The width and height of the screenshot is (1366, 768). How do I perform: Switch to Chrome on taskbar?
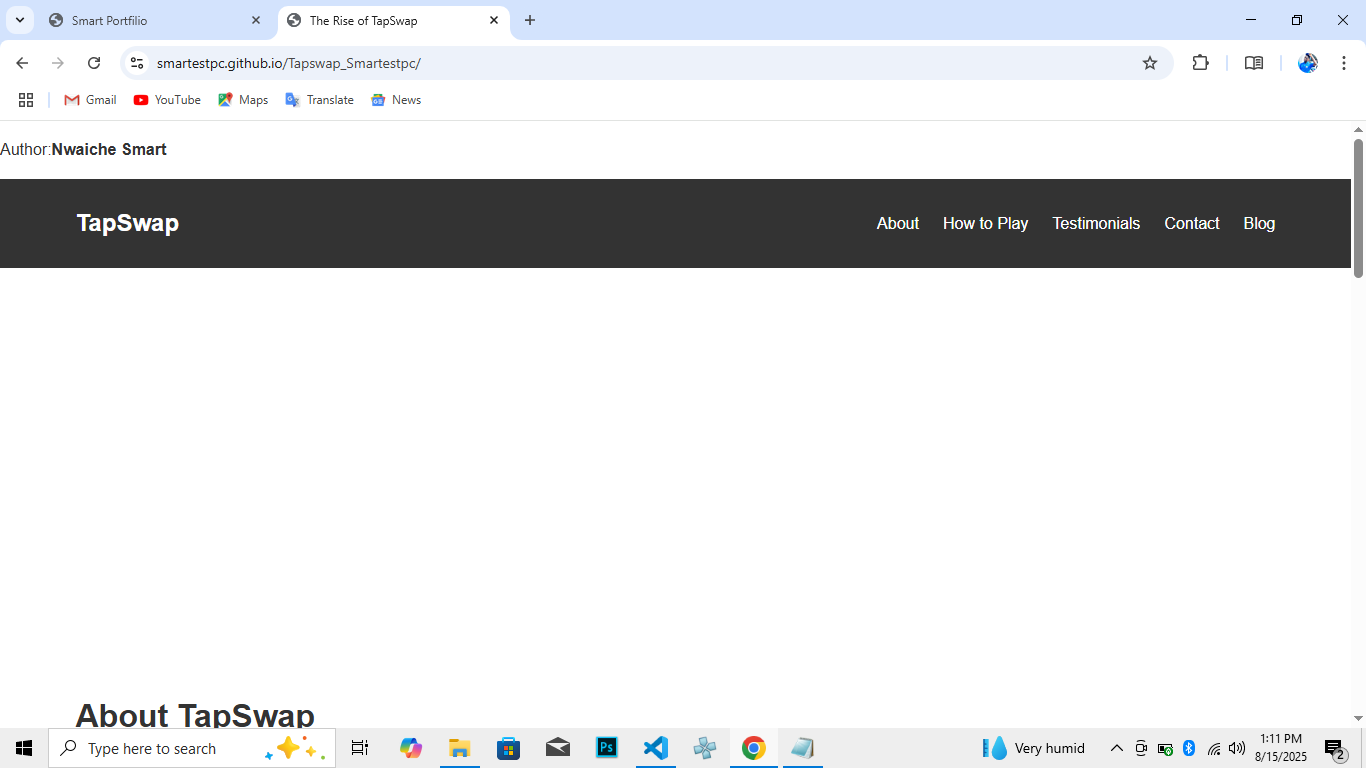pyautogui.click(x=754, y=748)
